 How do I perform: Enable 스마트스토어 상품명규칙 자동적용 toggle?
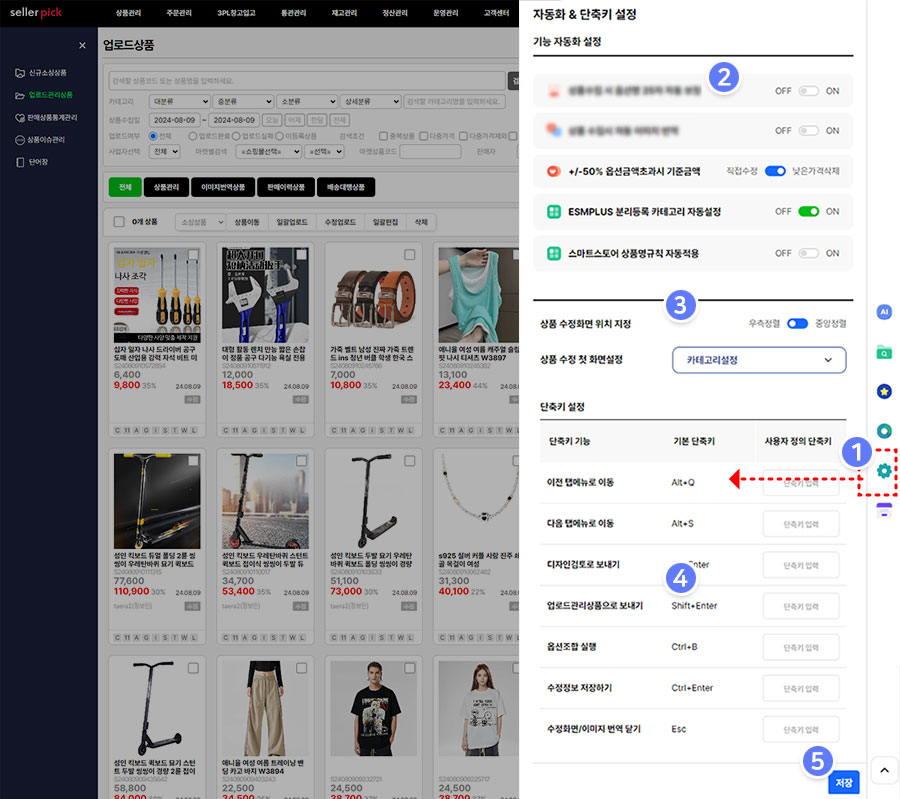pyautogui.click(x=808, y=254)
